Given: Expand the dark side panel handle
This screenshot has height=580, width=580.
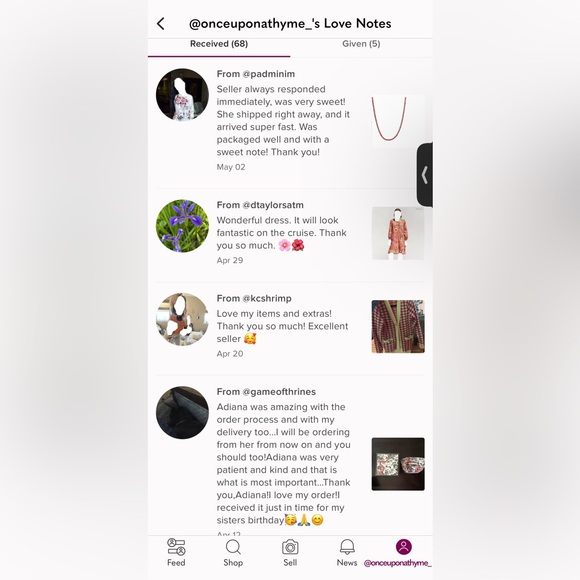Looking at the screenshot, I should click(425, 175).
